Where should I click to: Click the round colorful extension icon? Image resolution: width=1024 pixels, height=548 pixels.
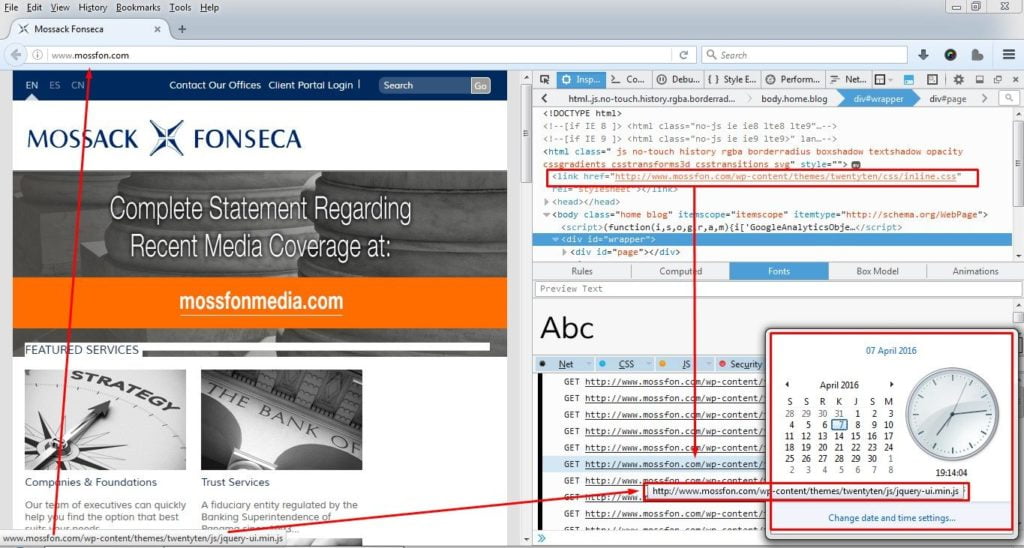click(950, 55)
